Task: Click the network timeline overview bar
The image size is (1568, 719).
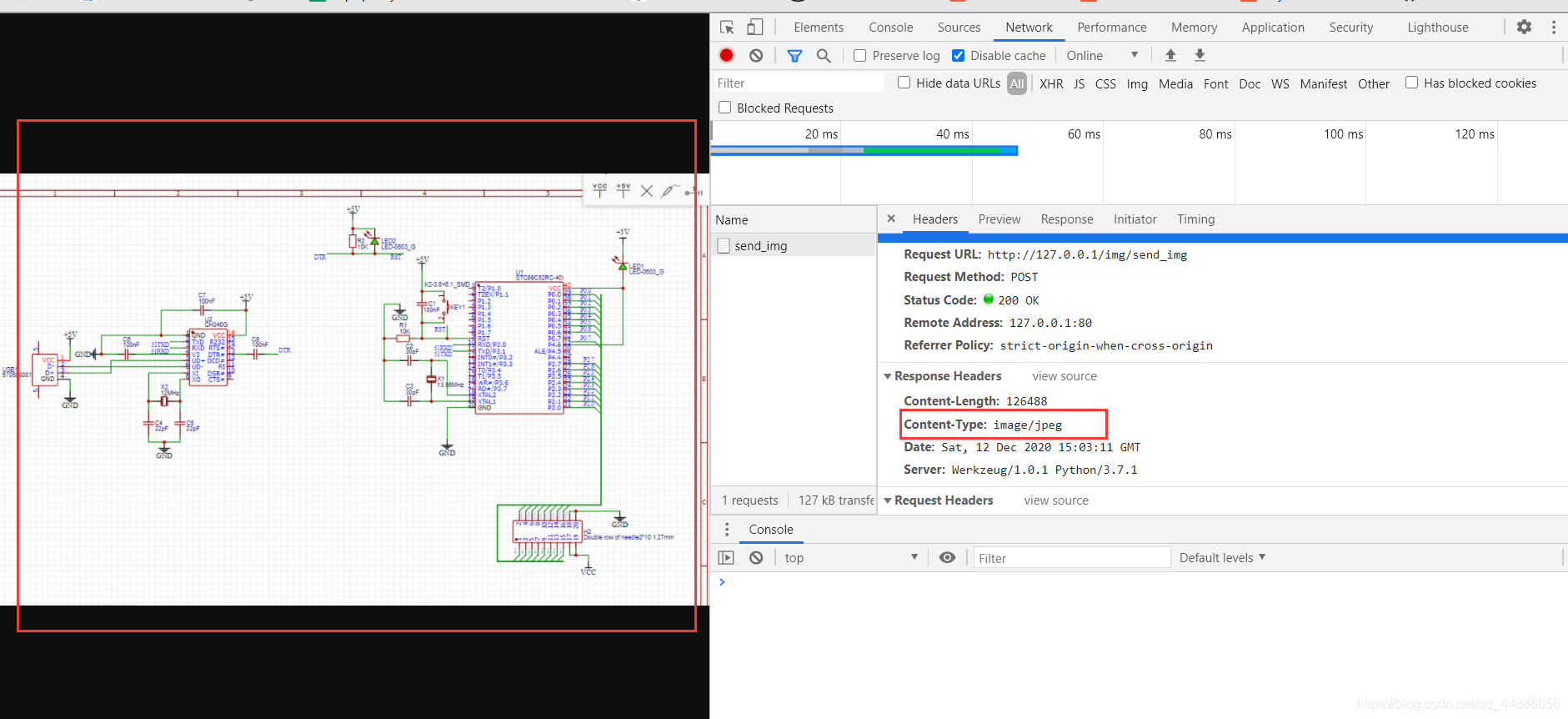Action: click(864, 150)
